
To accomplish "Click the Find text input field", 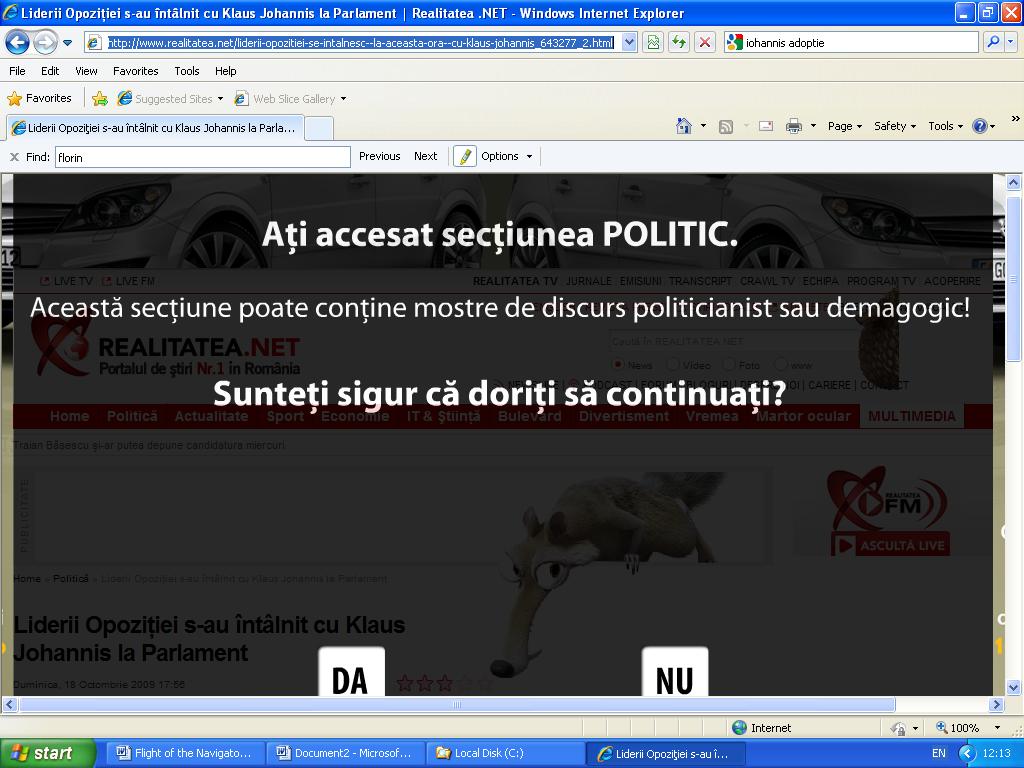I will (202, 157).
